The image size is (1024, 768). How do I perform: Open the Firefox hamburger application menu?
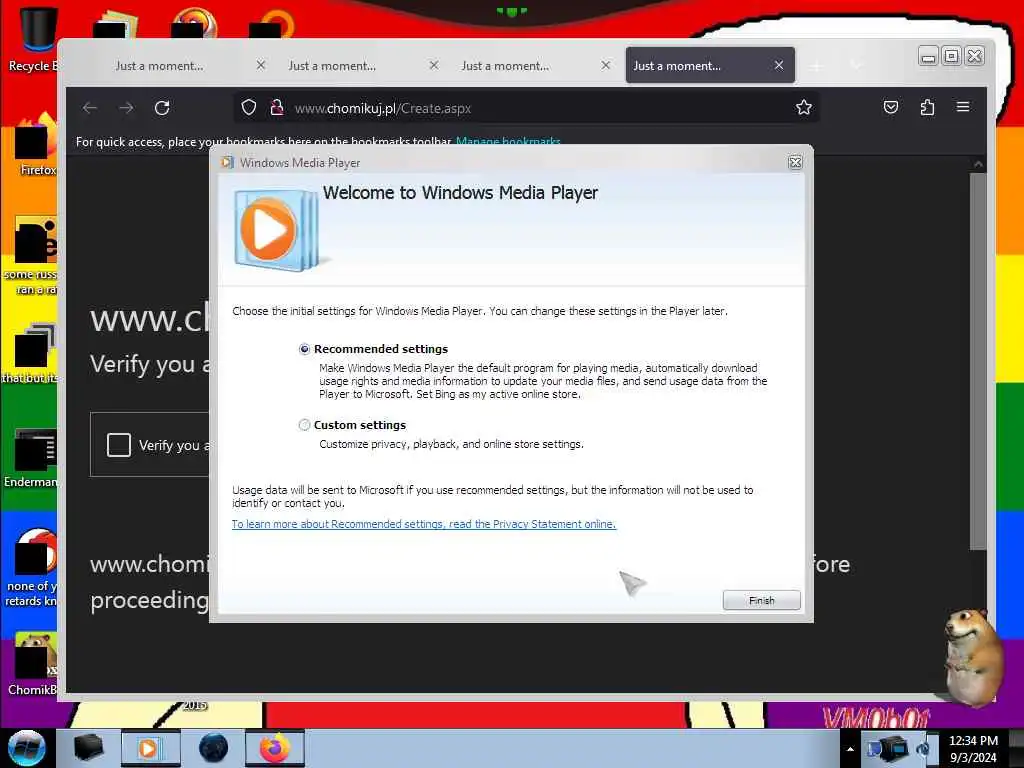pos(963,106)
